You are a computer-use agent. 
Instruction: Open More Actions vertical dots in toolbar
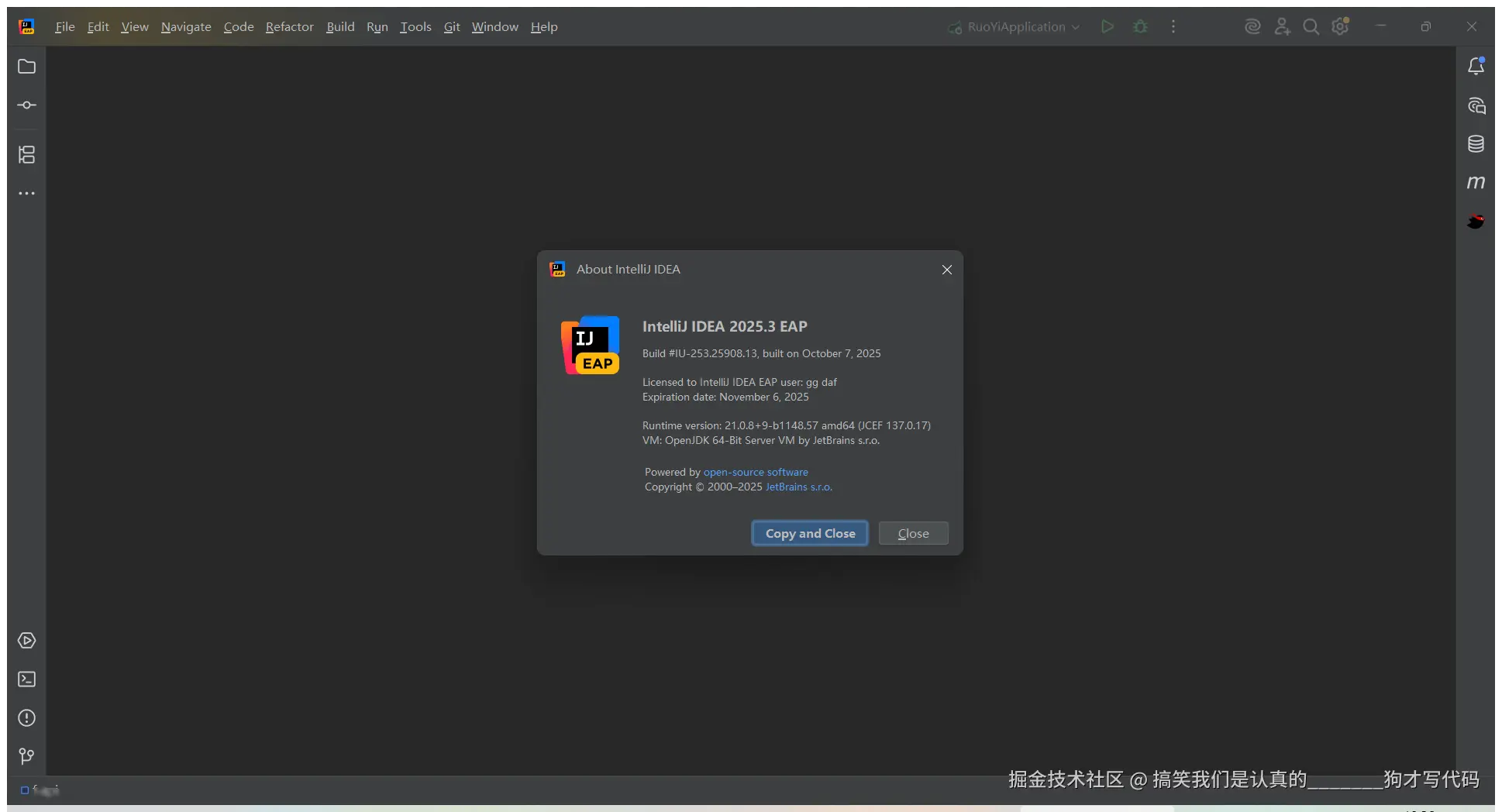point(1173,27)
